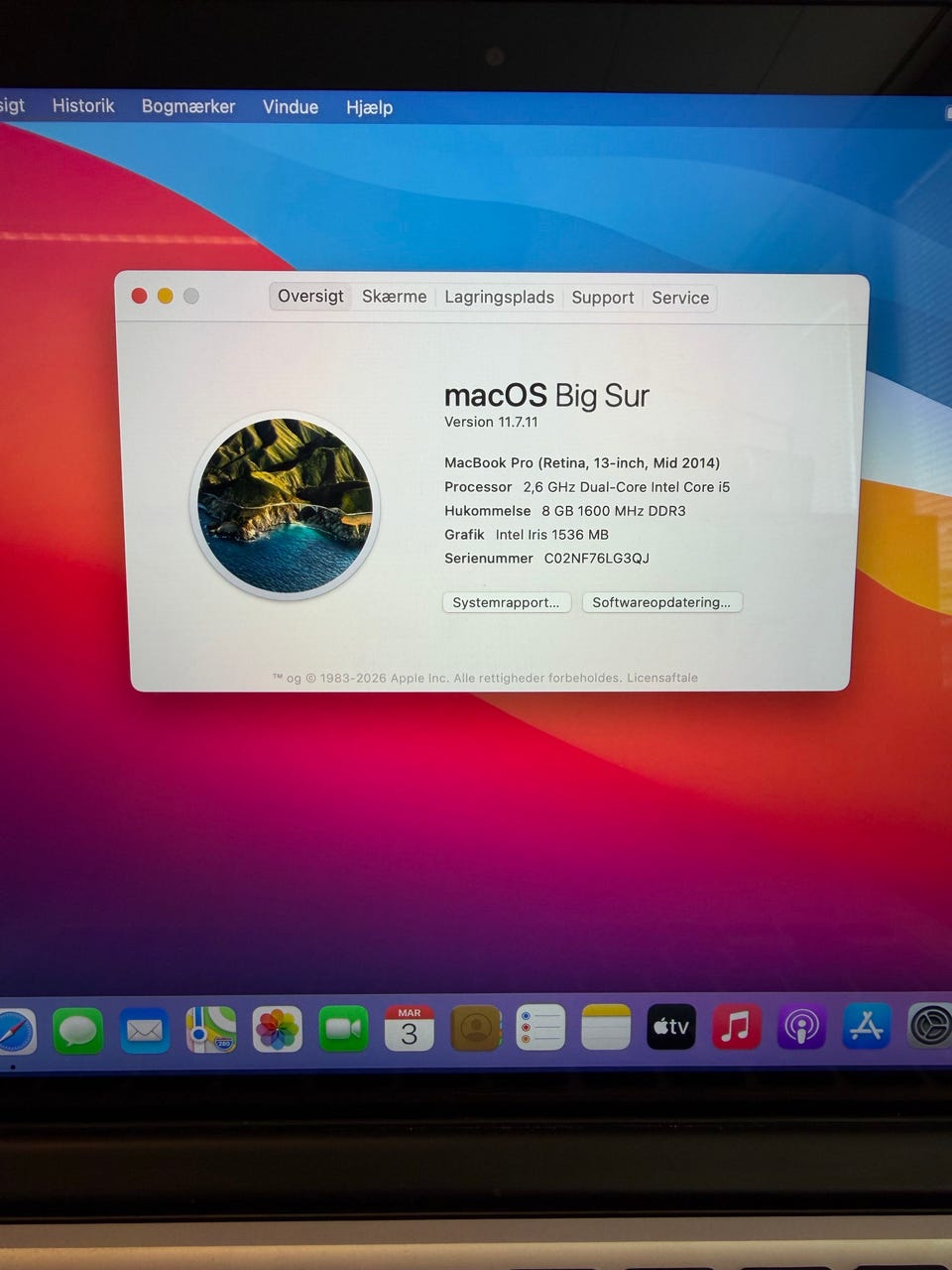The image size is (952, 1270).
Task: Launch Photos from the Dock
Action: coord(277,1029)
